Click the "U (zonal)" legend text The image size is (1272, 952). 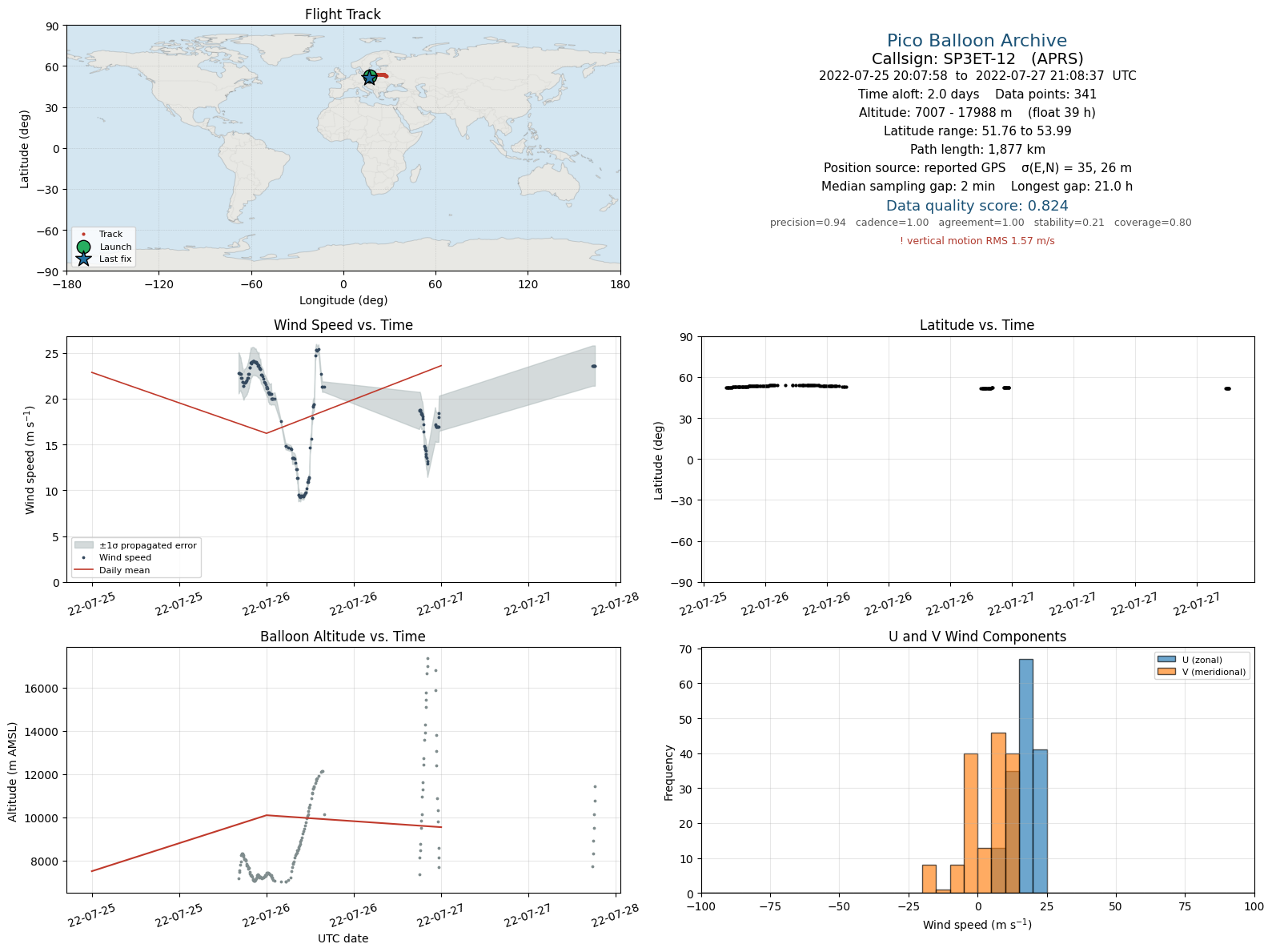tap(1202, 660)
